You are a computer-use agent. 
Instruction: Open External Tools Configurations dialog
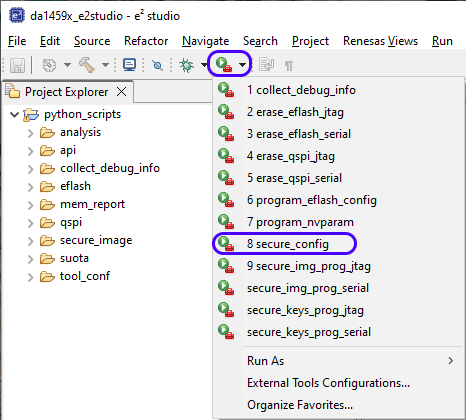pyautogui.click(x=338, y=383)
